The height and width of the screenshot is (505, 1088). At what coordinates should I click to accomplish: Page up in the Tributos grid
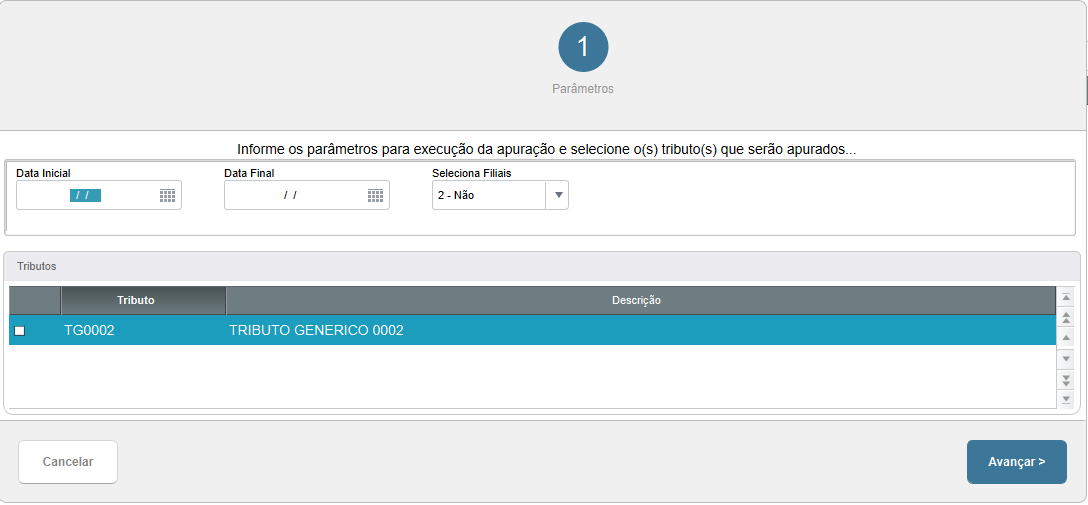point(1066,318)
